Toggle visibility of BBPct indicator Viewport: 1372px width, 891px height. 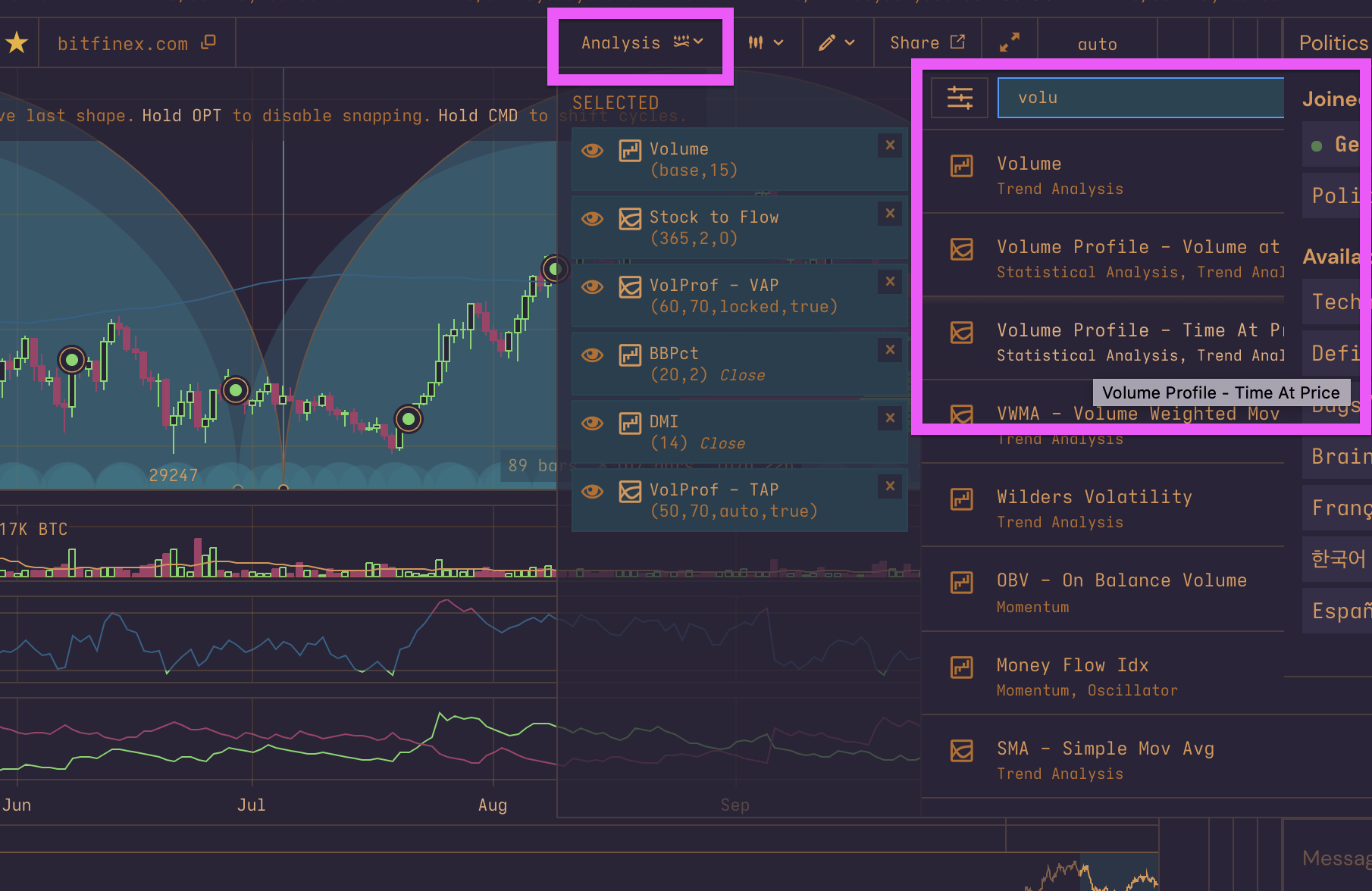pos(592,355)
